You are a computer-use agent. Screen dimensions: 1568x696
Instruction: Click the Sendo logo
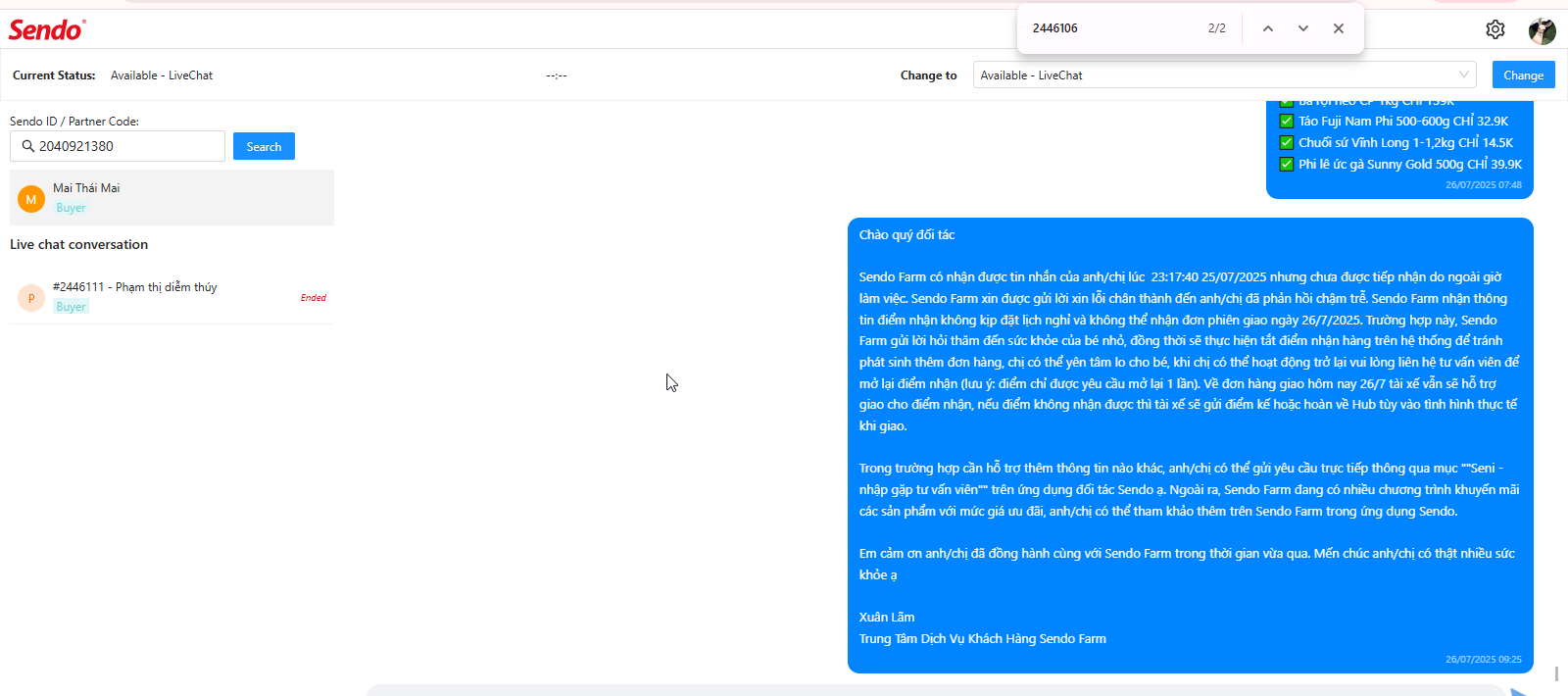[x=47, y=29]
